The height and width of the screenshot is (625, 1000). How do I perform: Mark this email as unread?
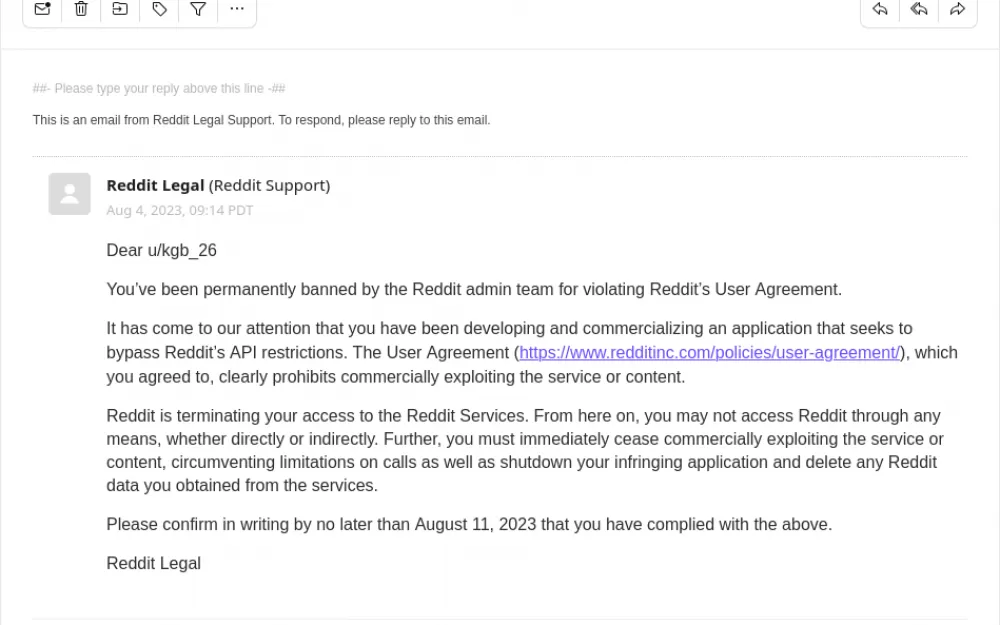(x=42, y=9)
